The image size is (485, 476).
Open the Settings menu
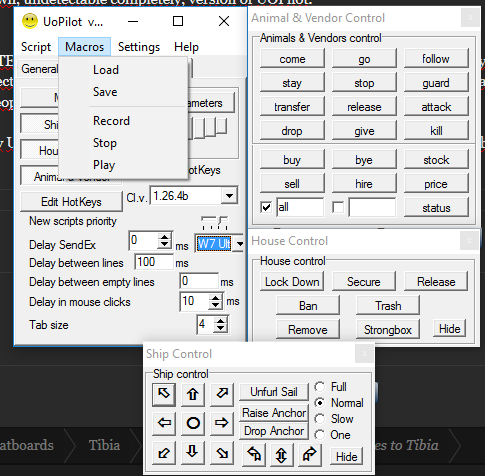pyautogui.click(x=139, y=47)
